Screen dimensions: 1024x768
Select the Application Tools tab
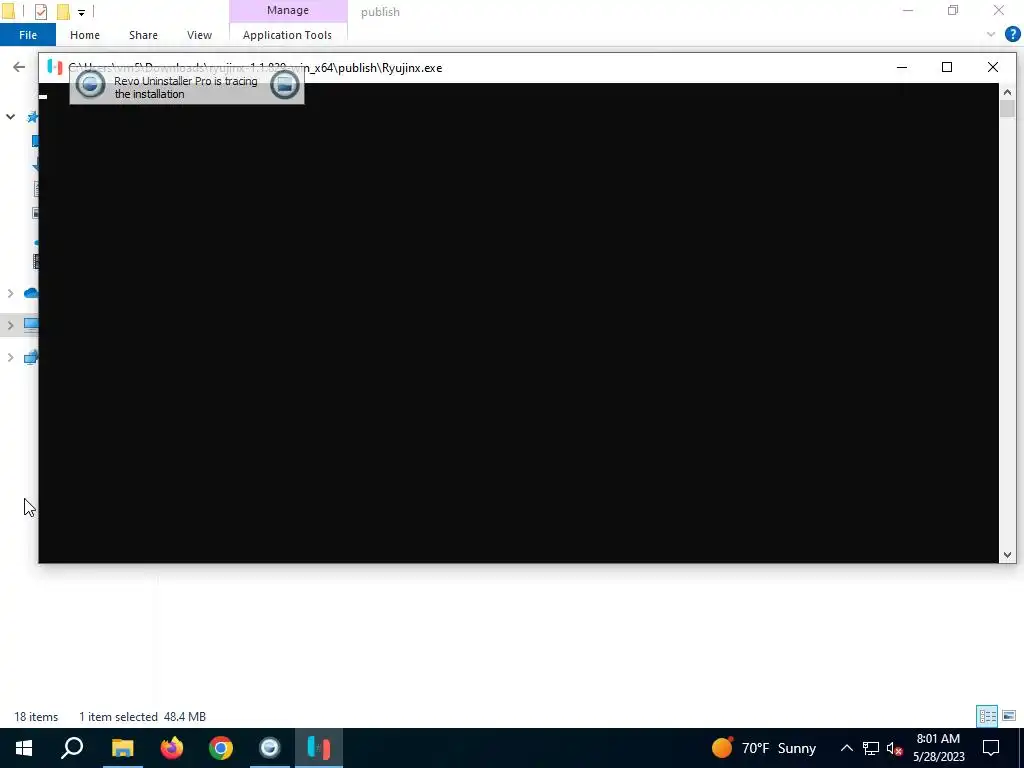[x=287, y=35]
